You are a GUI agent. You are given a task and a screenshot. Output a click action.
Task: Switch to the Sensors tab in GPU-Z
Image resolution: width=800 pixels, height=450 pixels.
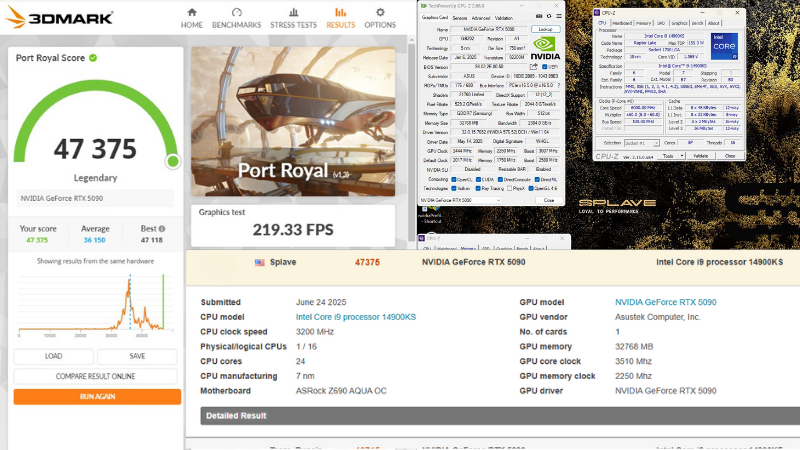[x=460, y=18]
